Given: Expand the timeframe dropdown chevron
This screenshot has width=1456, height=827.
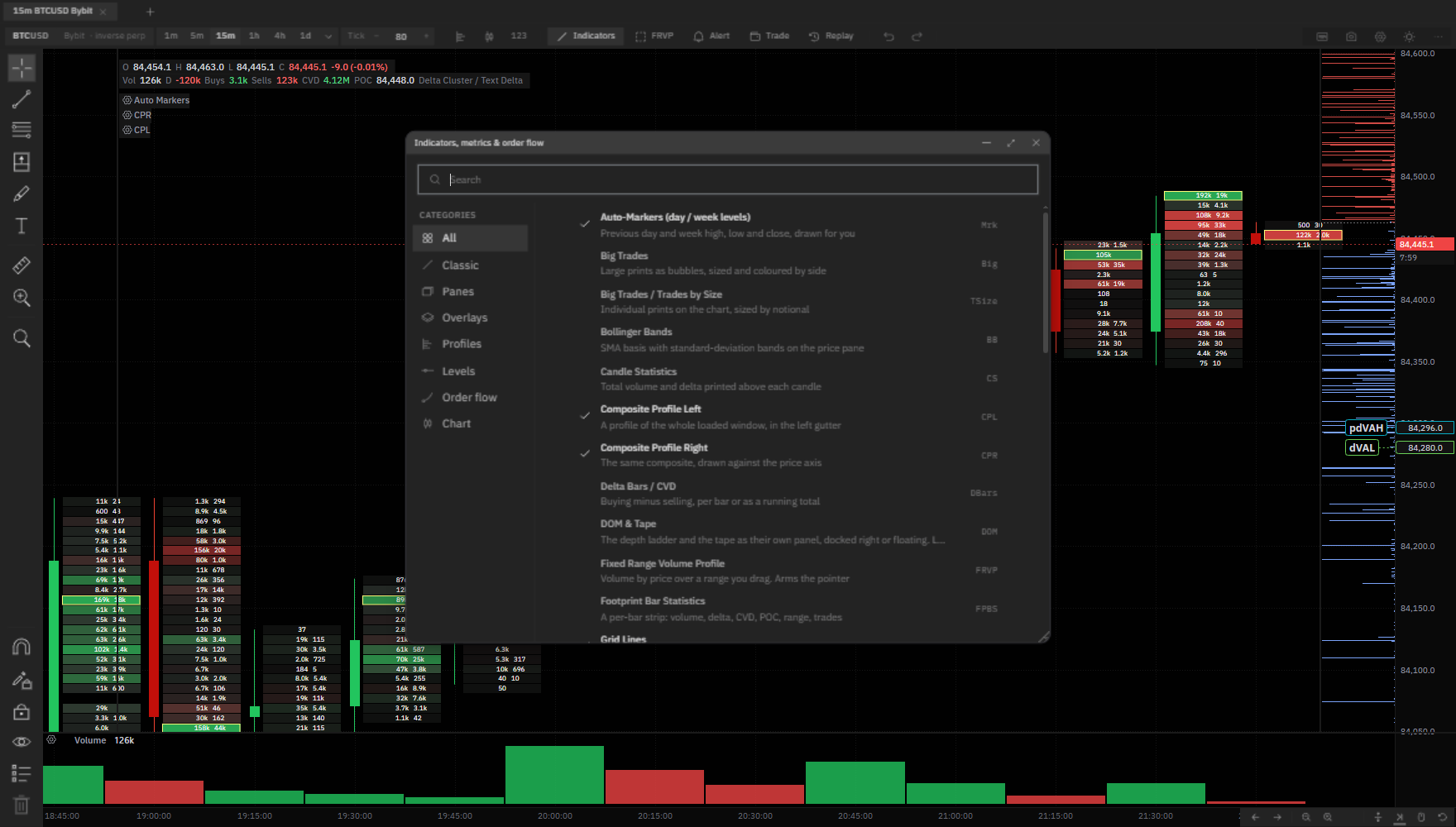Looking at the screenshot, I should 328,36.
